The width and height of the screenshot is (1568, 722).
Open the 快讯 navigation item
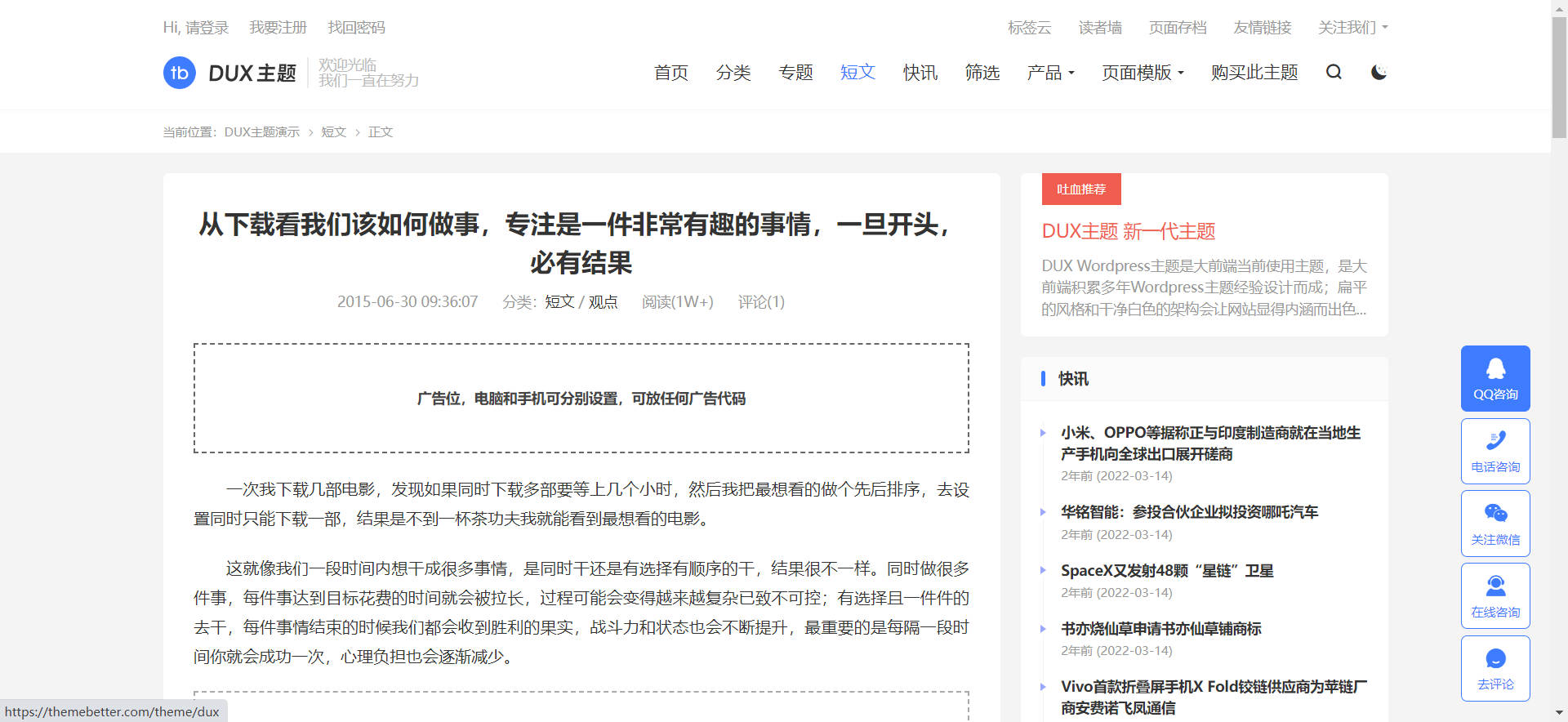pyautogui.click(x=920, y=73)
